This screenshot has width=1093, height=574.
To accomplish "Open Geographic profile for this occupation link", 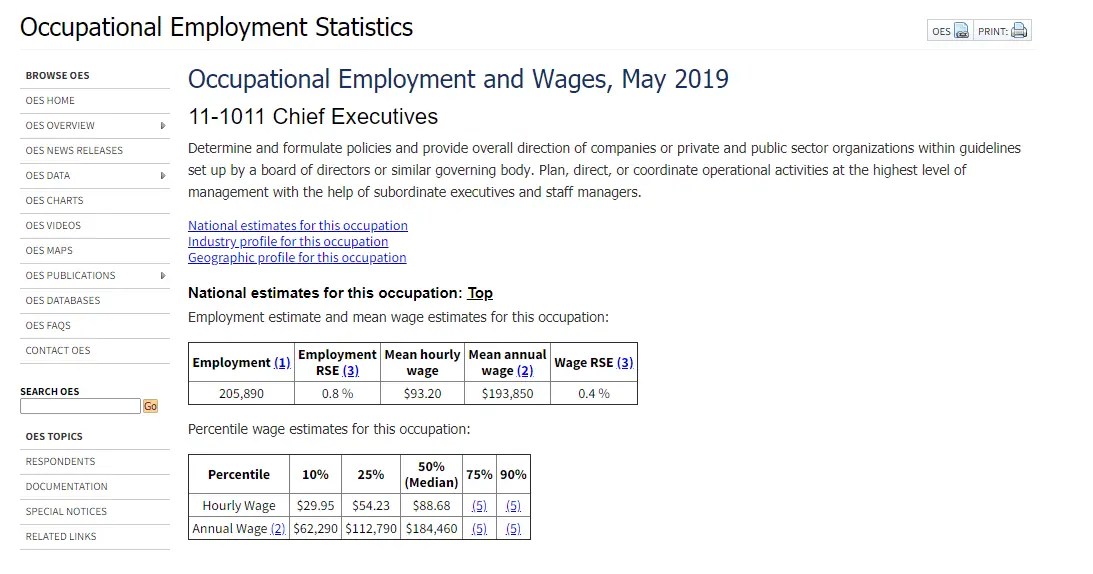I will [297, 258].
